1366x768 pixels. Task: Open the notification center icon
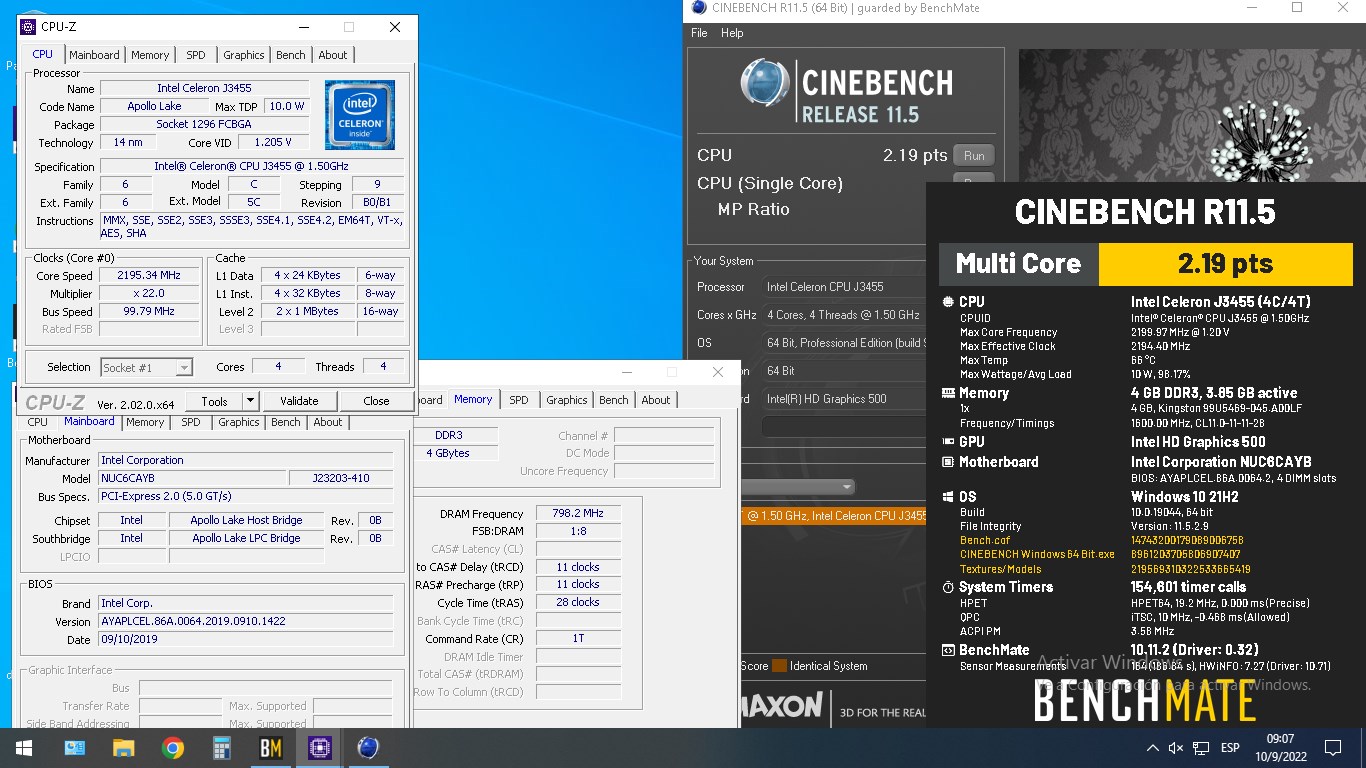(1332, 748)
